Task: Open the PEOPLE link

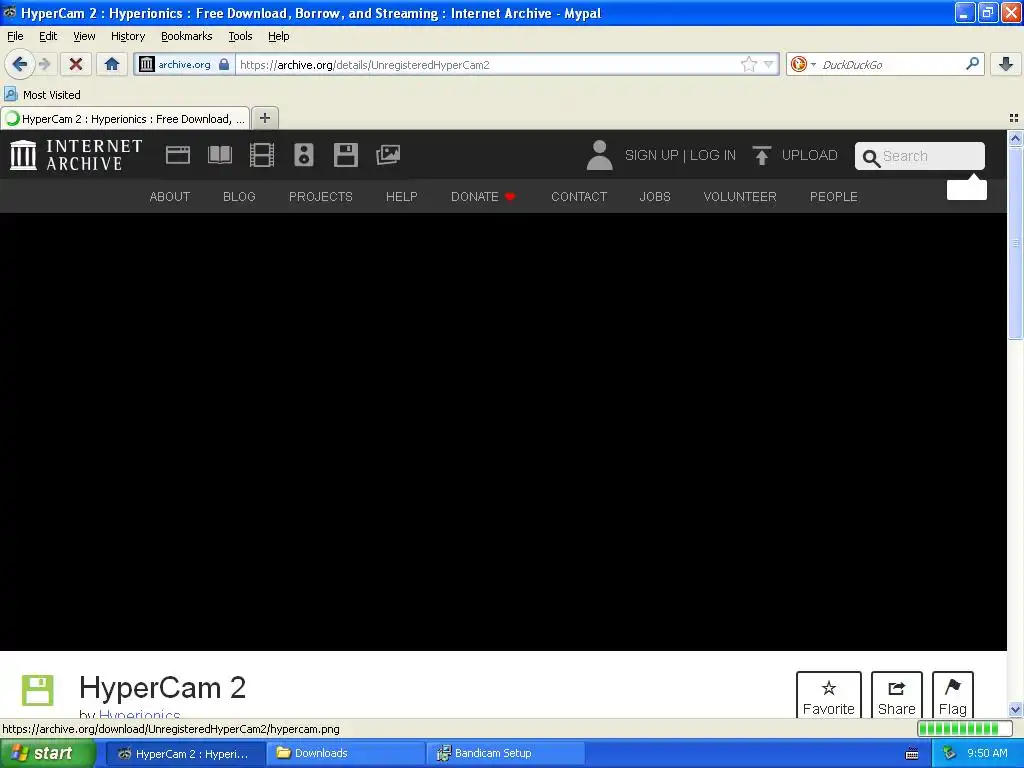Action: point(834,197)
